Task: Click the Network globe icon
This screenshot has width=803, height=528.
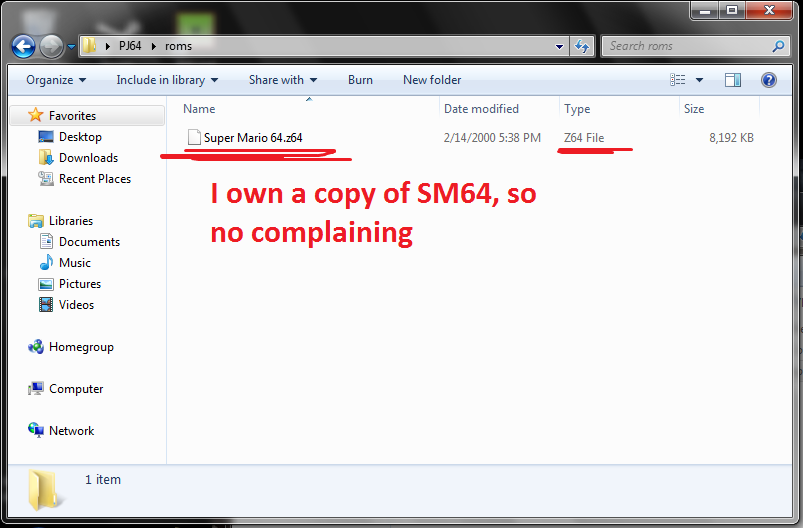Action: click(36, 430)
